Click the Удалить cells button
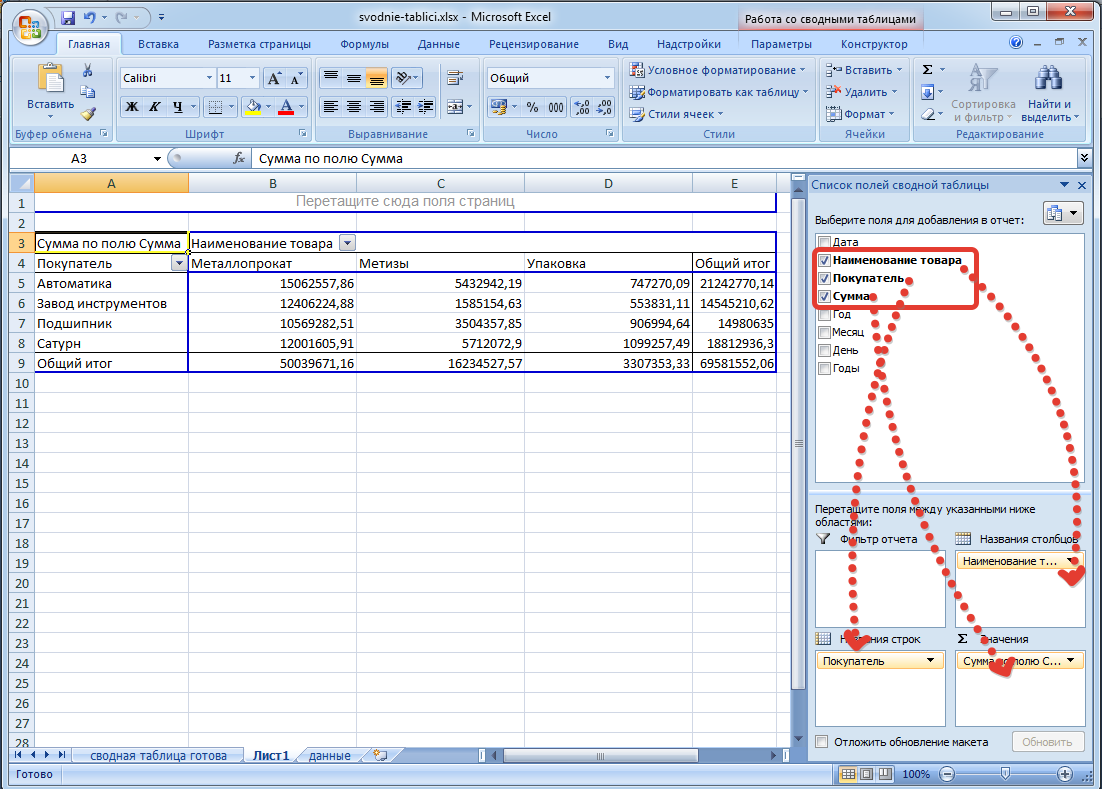Viewport: 1102px width, 789px height. [x=862, y=92]
